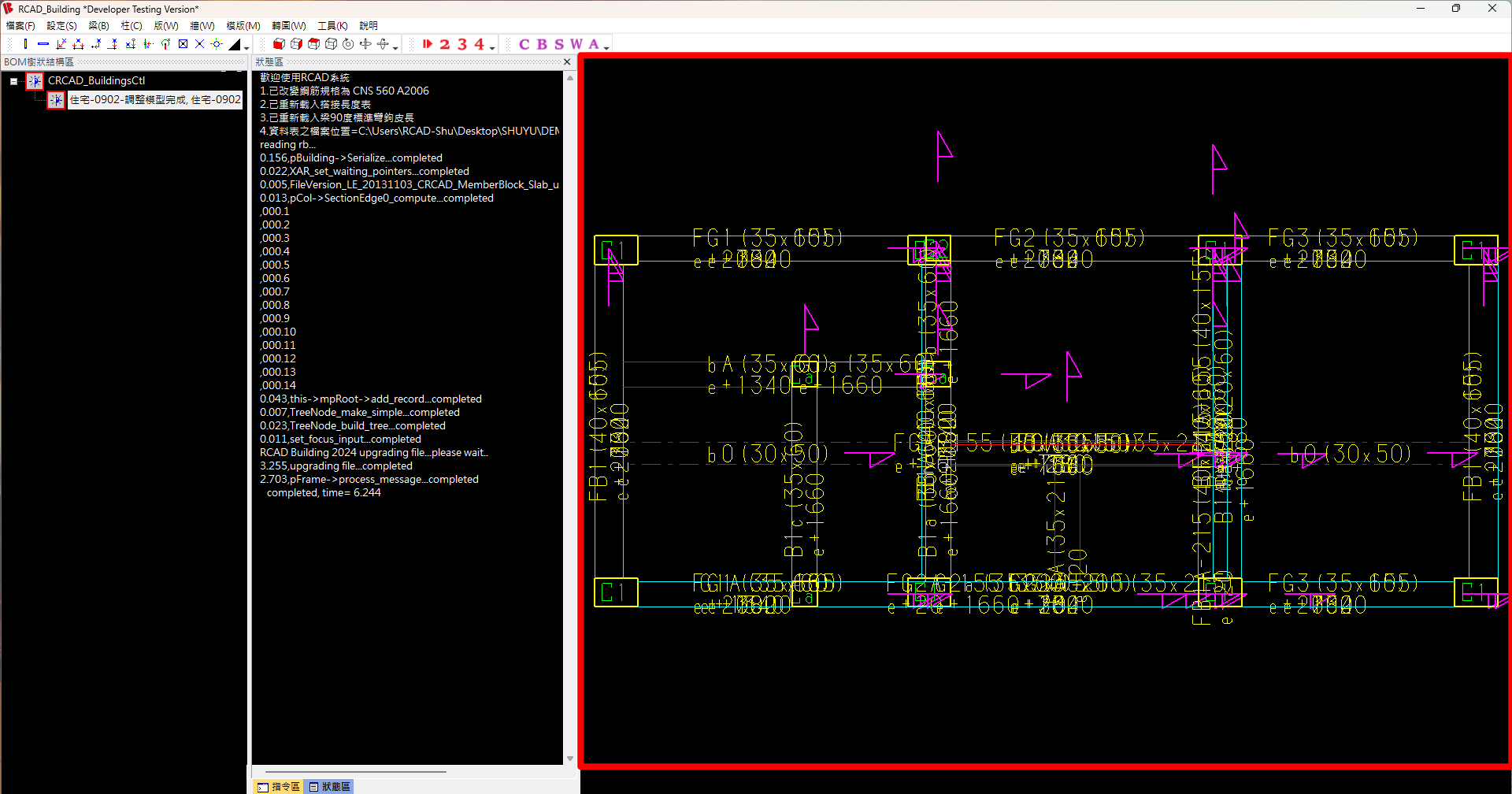Viewport: 1512px width, 794px height.
Task: Open the 說明 help menu
Action: 369,26
